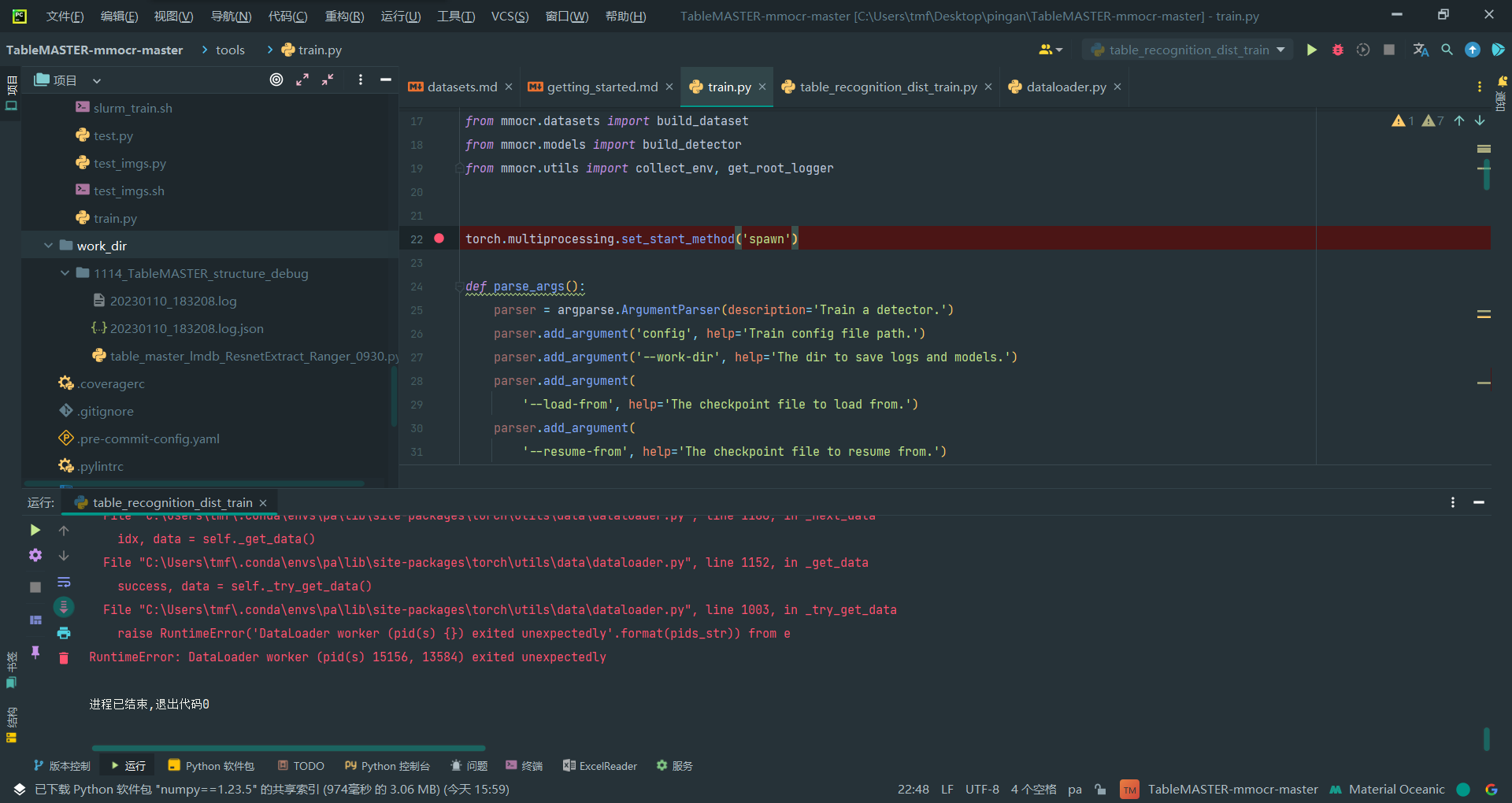Open the 工具 menu

click(x=456, y=16)
